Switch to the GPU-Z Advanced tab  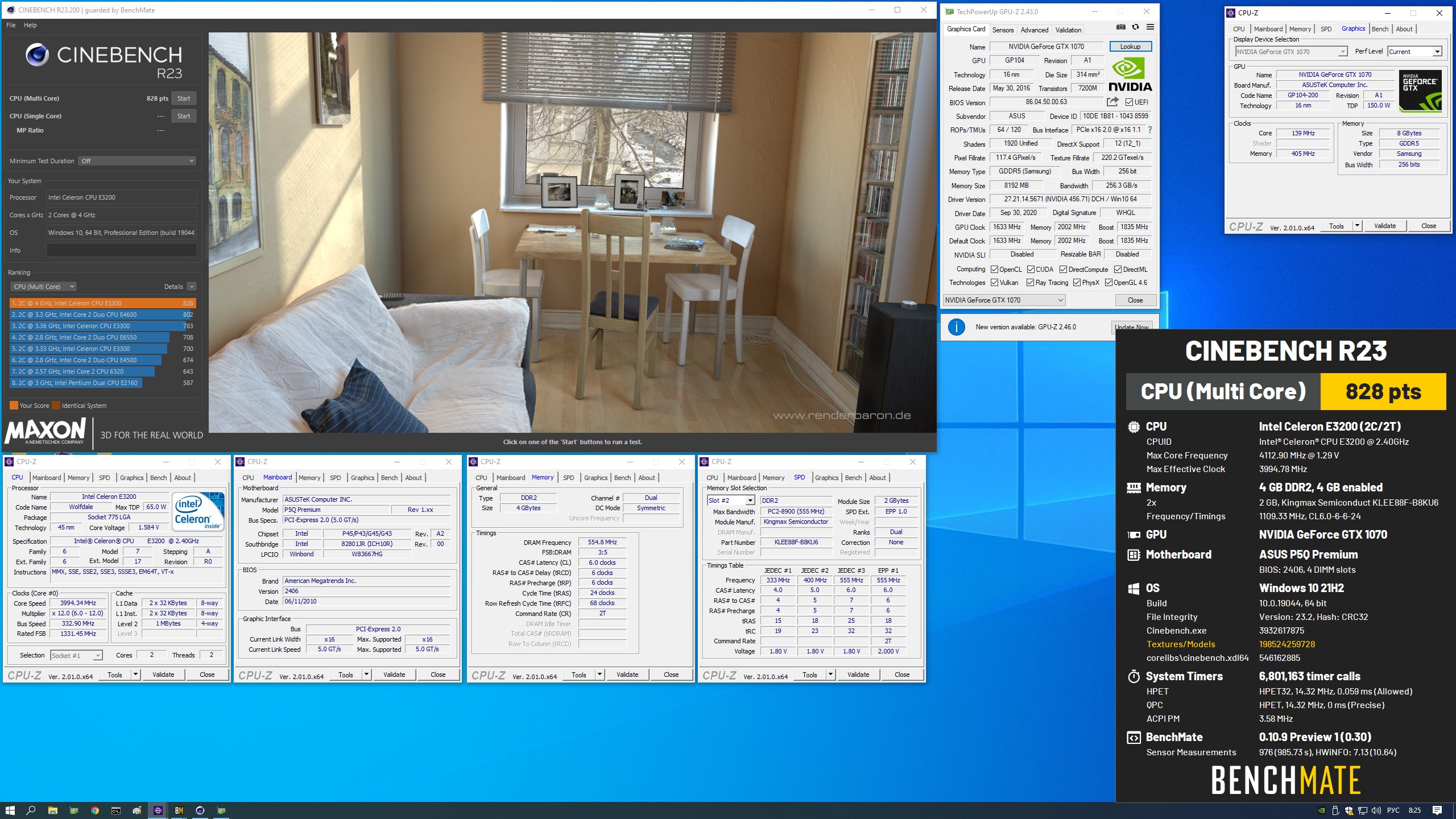coord(1034,30)
